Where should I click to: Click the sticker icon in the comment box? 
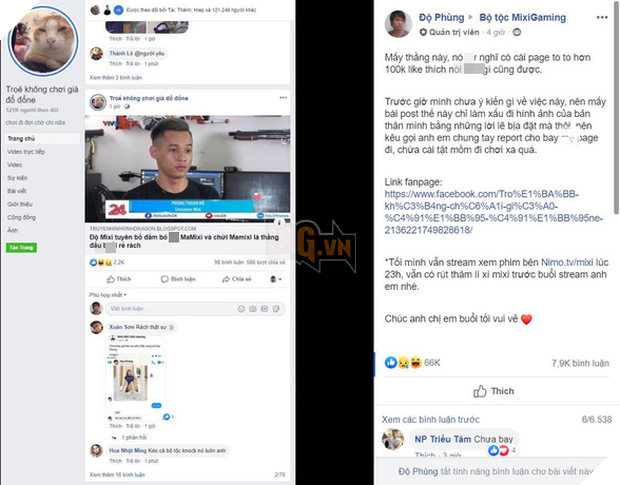[276, 309]
